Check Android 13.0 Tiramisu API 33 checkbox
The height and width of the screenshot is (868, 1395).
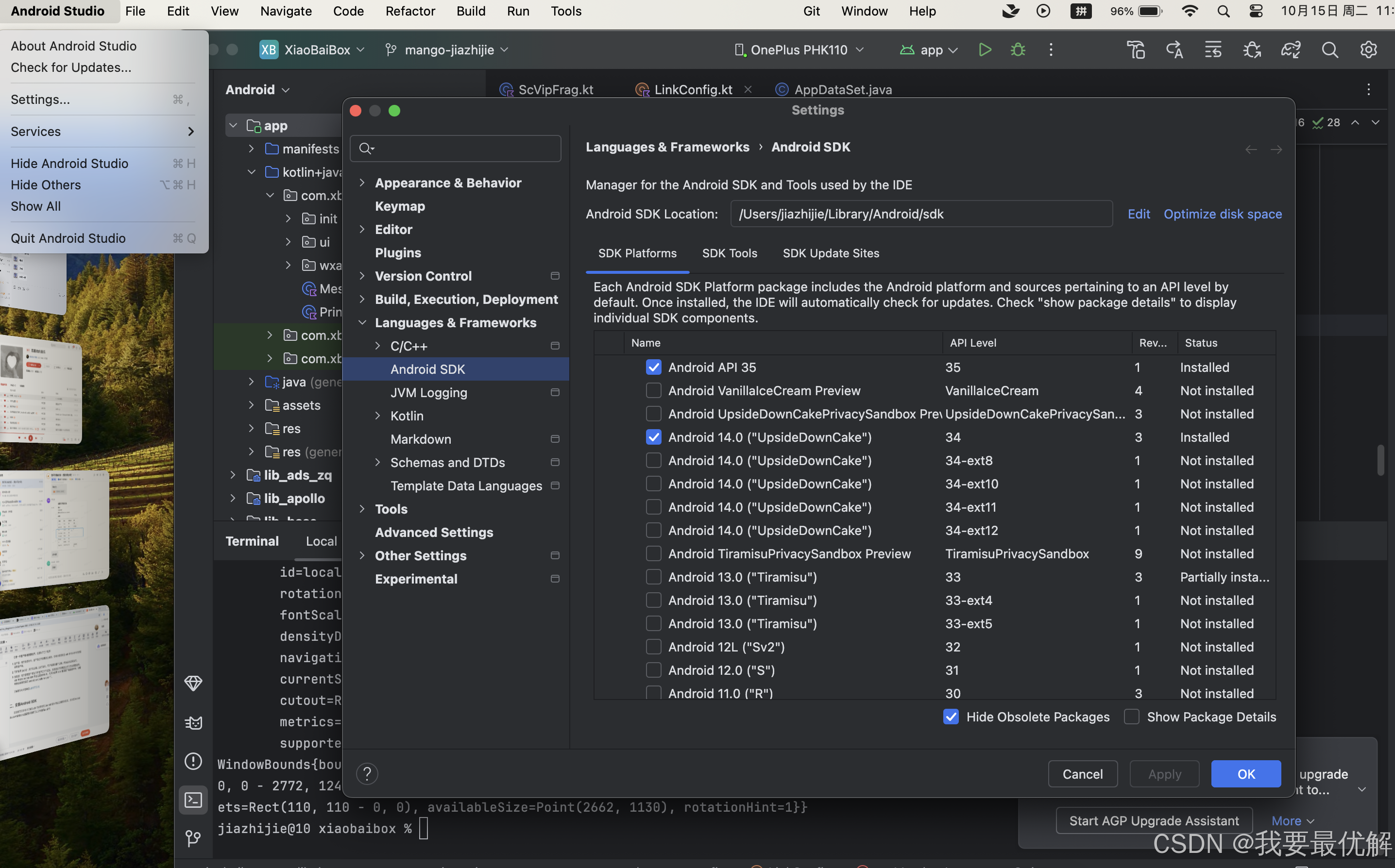point(653,577)
